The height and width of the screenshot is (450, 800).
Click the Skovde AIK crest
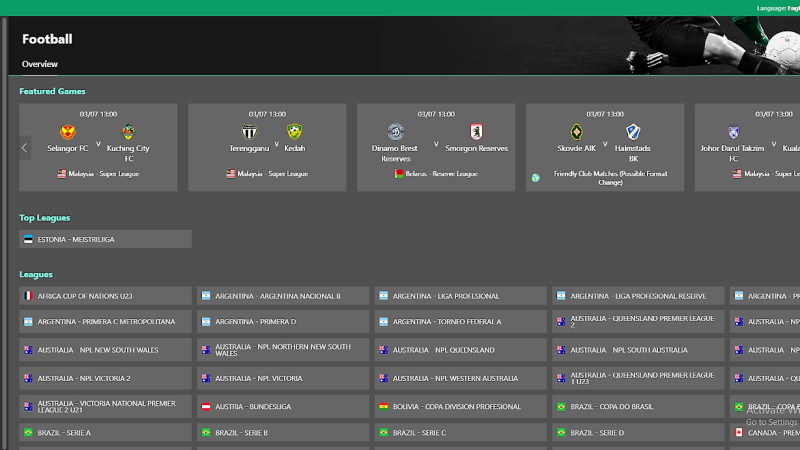(x=577, y=132)
